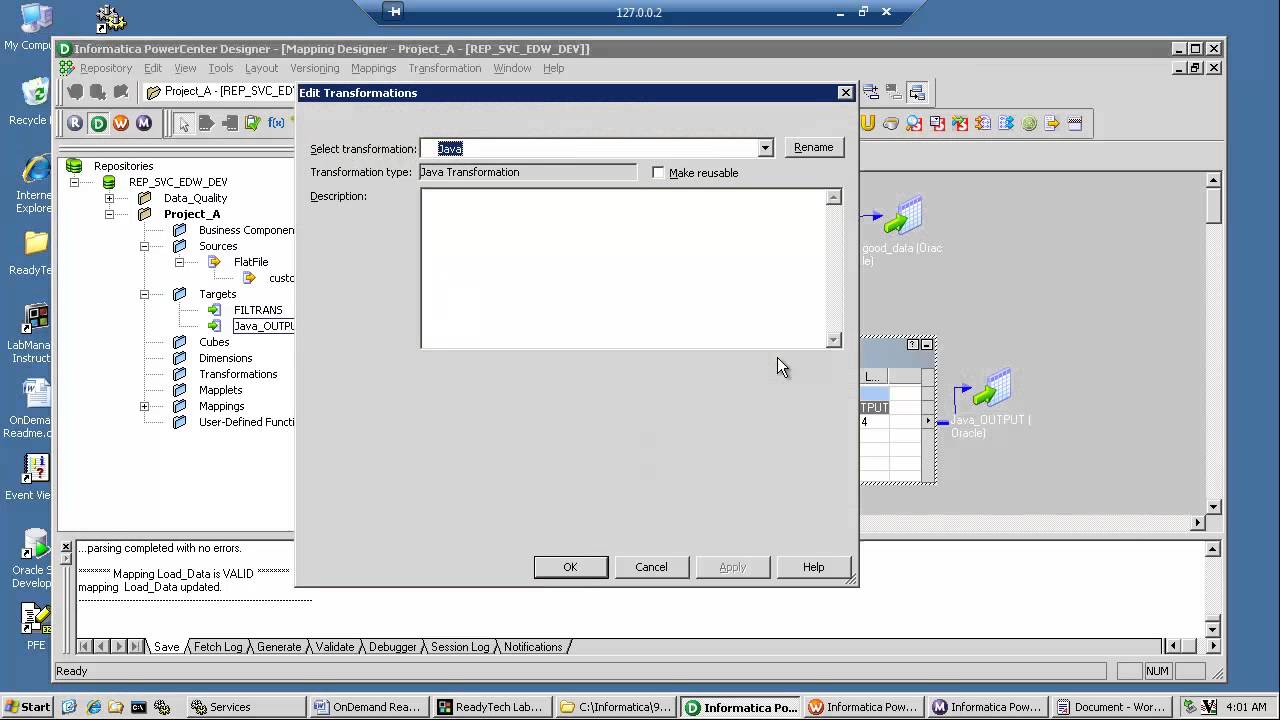Click the Java_OUTPUT Oracle target icon in workspace
Screen dimensions: 1280x720
(992, 389)
